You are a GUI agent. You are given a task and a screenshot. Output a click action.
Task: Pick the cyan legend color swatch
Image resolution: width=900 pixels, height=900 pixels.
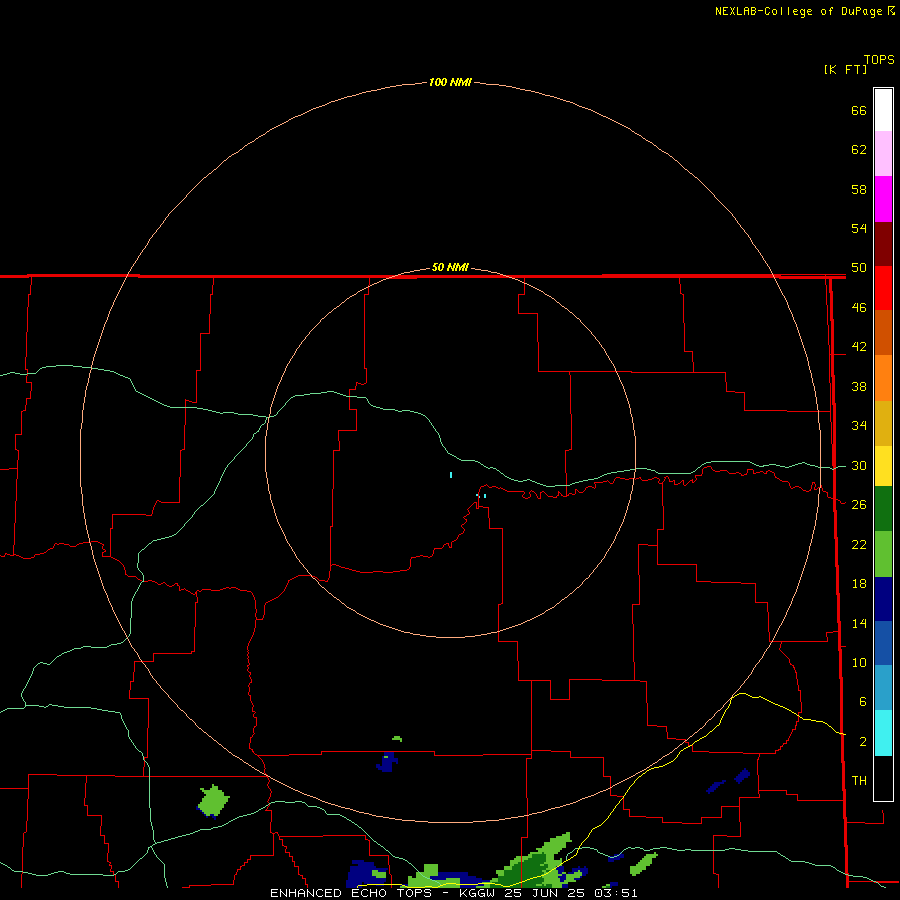tap(883, 733)
